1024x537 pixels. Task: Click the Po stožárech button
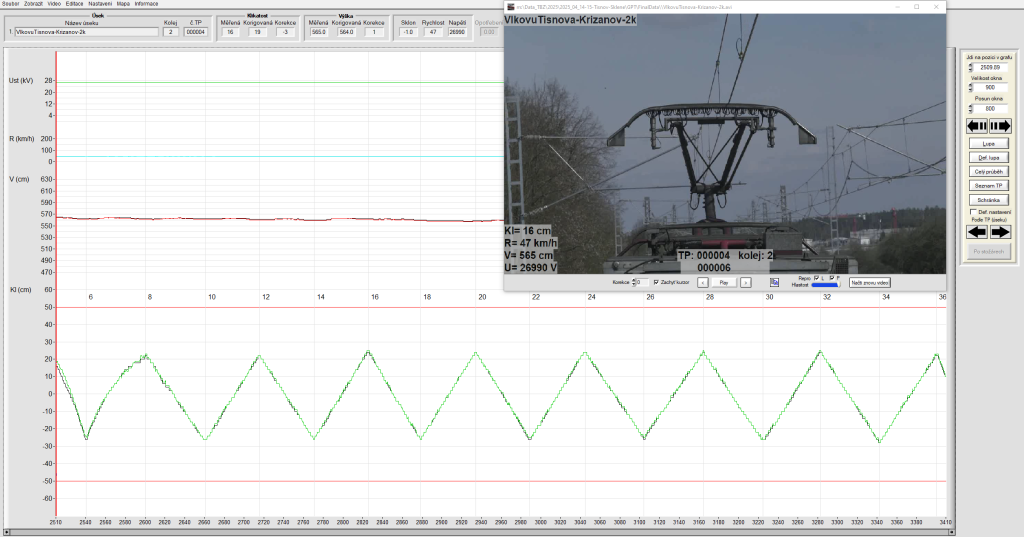989,252
